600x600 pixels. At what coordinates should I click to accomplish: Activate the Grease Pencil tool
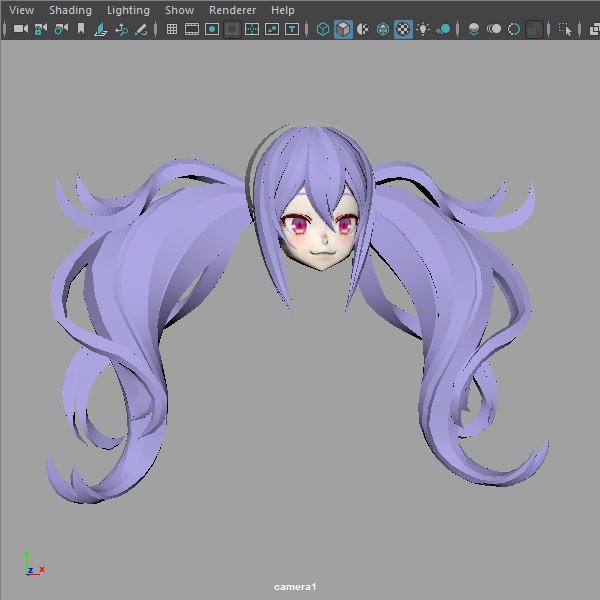pyautogui.click(x=141, y=29)
